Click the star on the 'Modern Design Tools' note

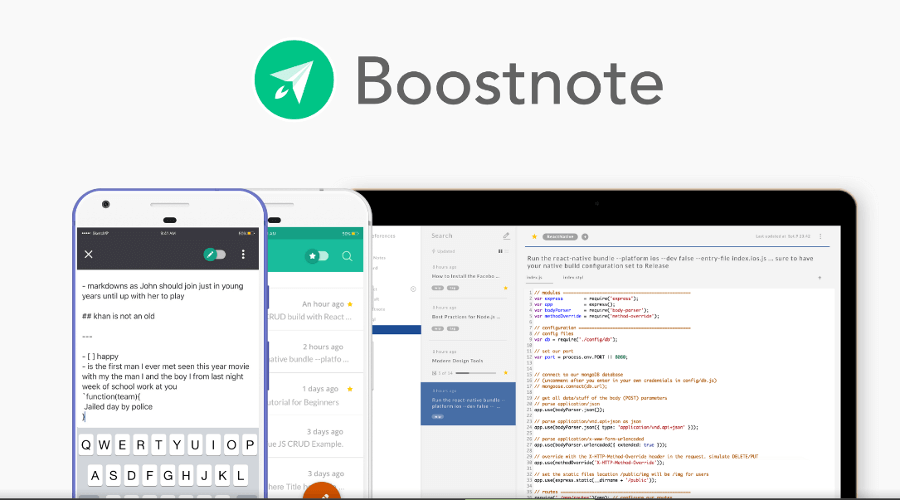(506, 373)
